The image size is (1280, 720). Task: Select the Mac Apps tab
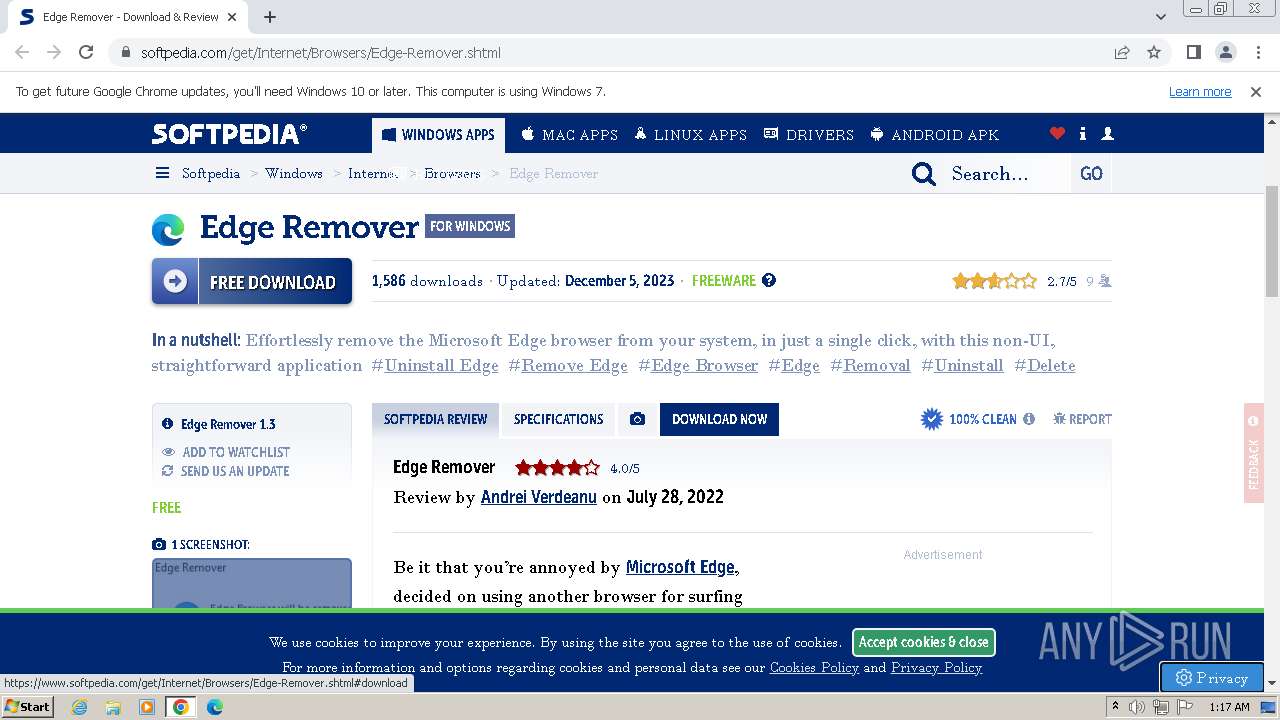(569, 134)
